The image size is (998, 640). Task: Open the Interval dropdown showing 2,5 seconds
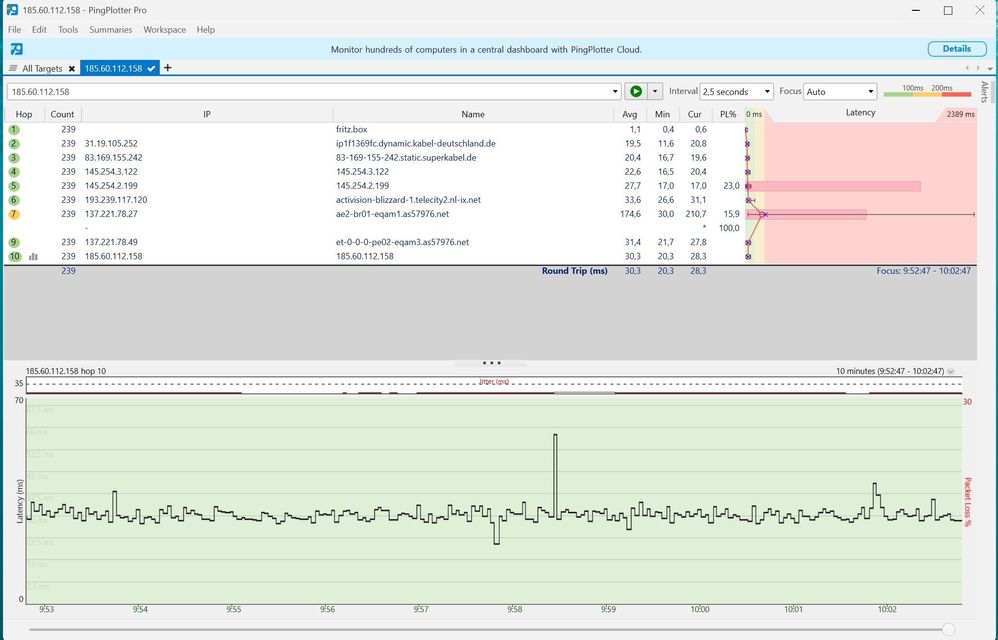click(737, 90)
